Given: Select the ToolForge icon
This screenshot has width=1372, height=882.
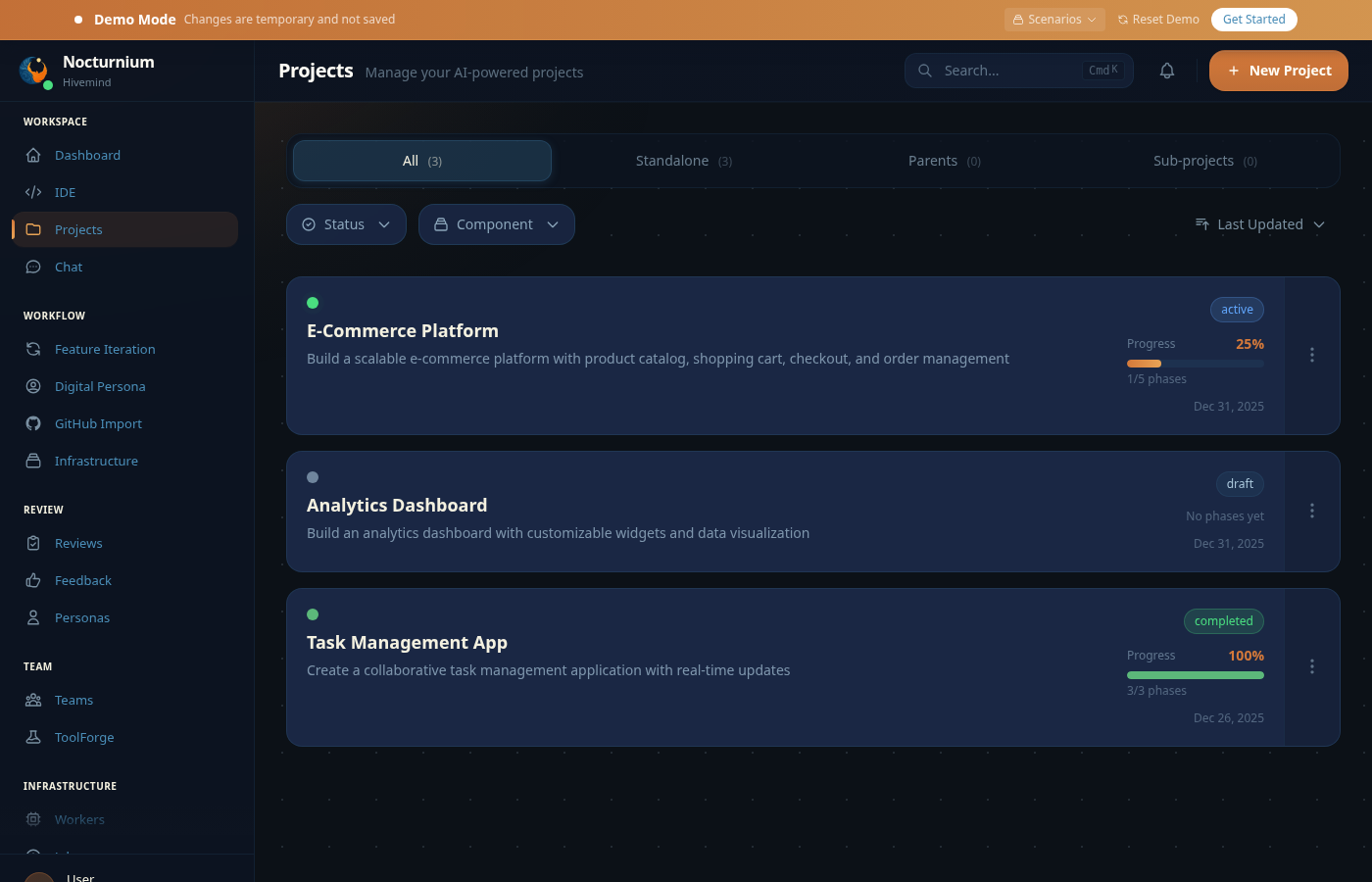Looking at the screenshot, I should 33,737.
